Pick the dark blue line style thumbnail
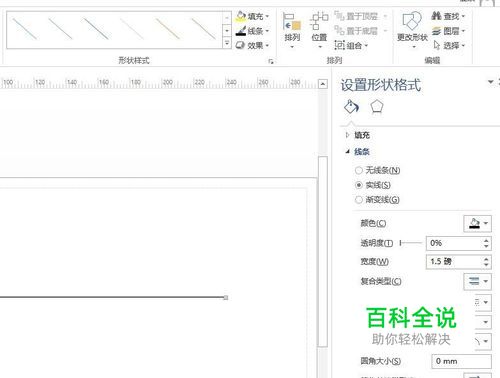Image resolution: width=500 pixels, height=378 pixels. (x=95, y=29)
